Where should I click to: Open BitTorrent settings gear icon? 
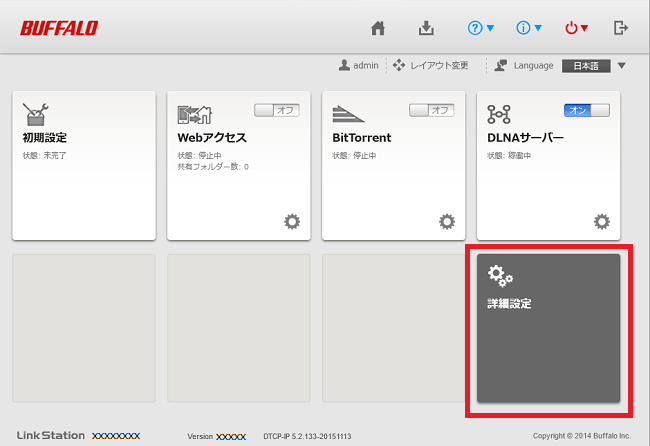point(447,221)
